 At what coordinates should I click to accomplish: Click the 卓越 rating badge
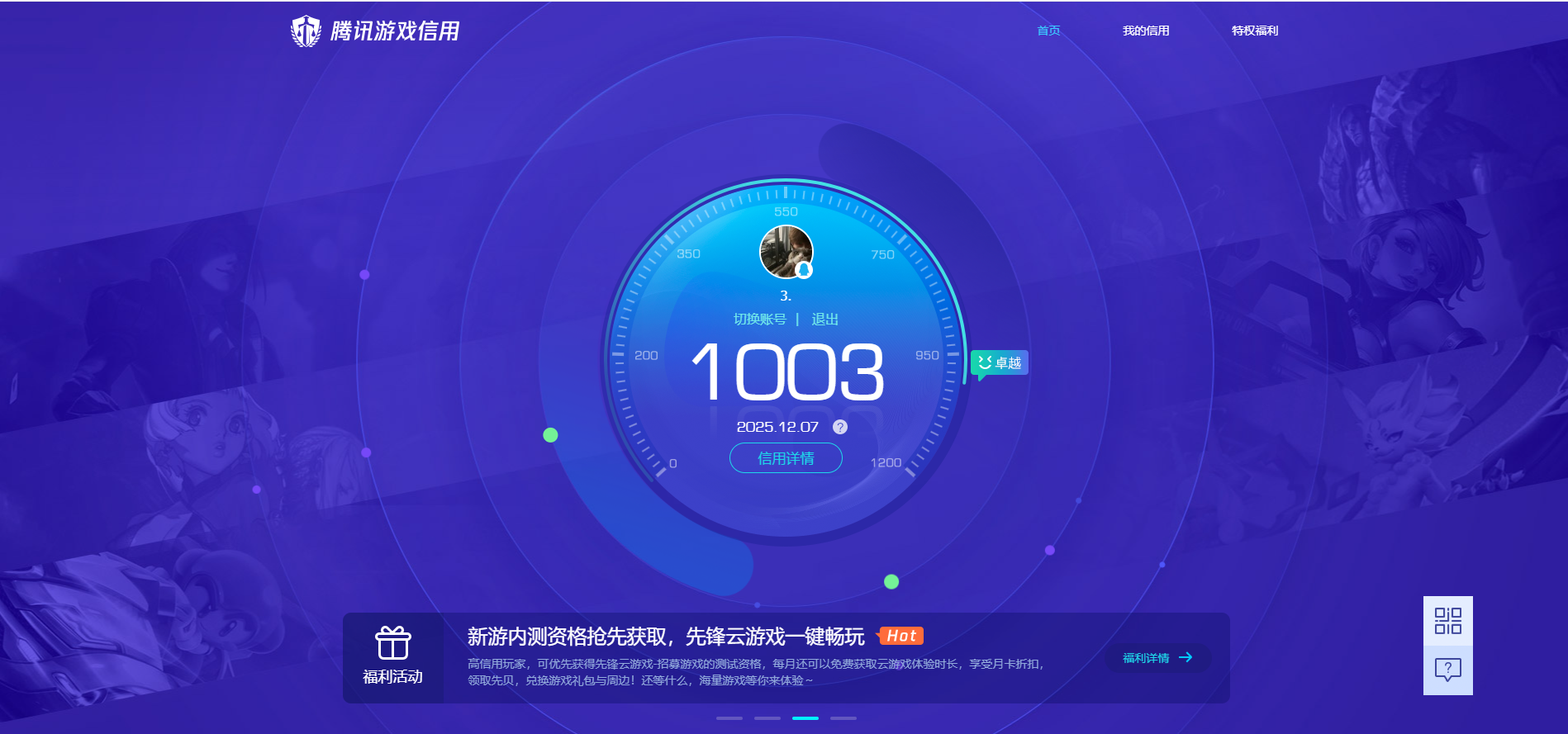pyautogui.click(x=1000, y=363)
